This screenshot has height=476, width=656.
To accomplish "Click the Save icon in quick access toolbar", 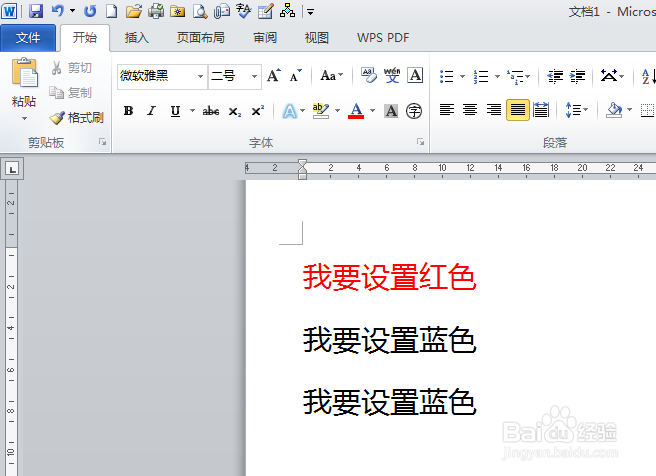I will tap(36, 11).
